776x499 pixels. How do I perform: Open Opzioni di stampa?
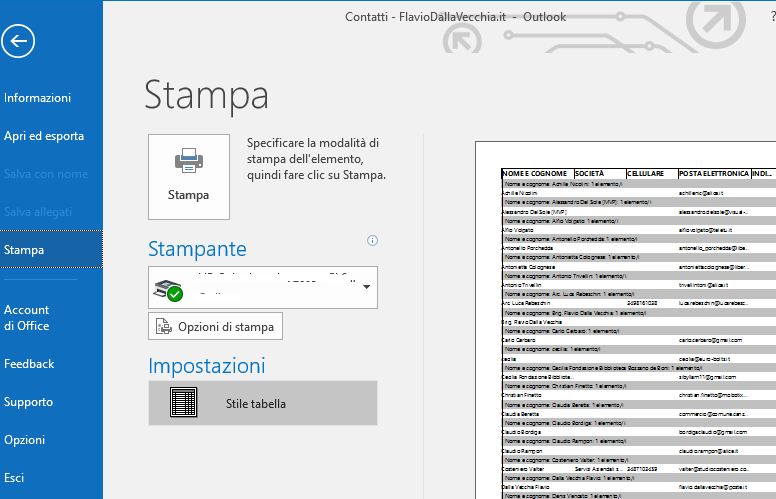click(215, 326)
